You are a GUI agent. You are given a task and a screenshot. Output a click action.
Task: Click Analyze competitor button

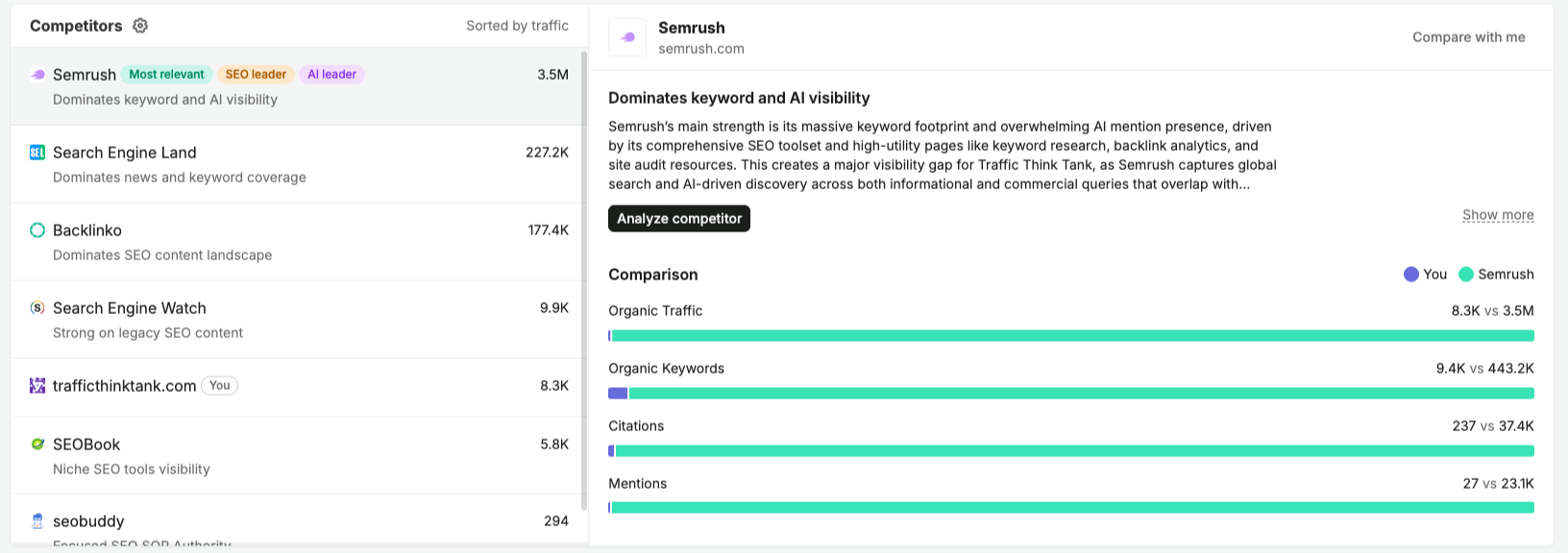679,219
